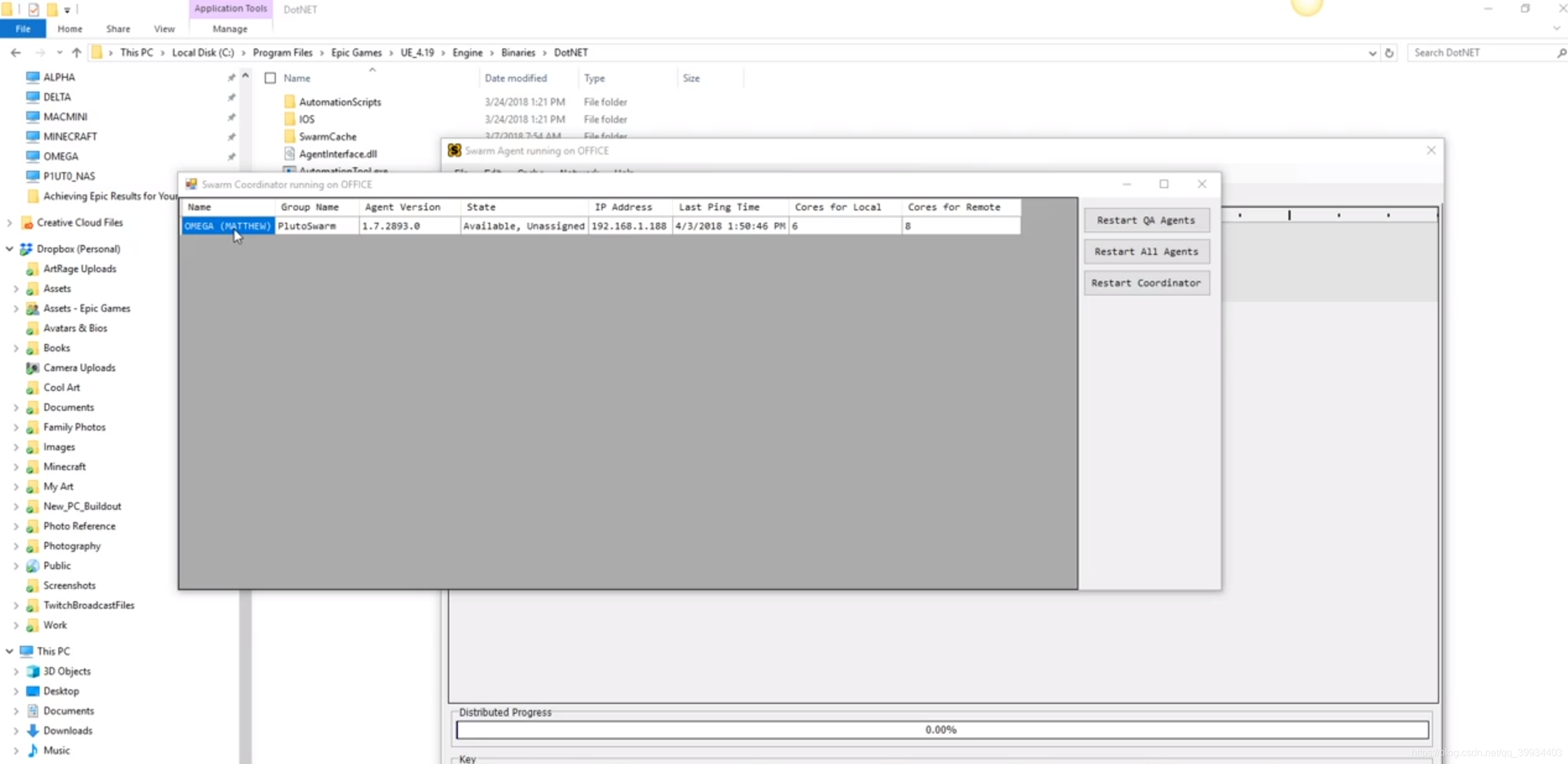Click the Back arrow in Explorer navigation

(x=15, y=53)
